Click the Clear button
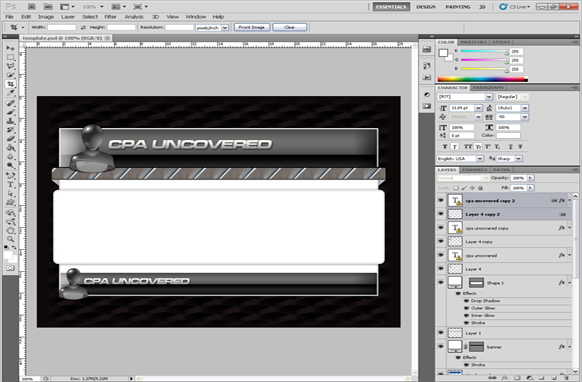 [x=290, y=27]
